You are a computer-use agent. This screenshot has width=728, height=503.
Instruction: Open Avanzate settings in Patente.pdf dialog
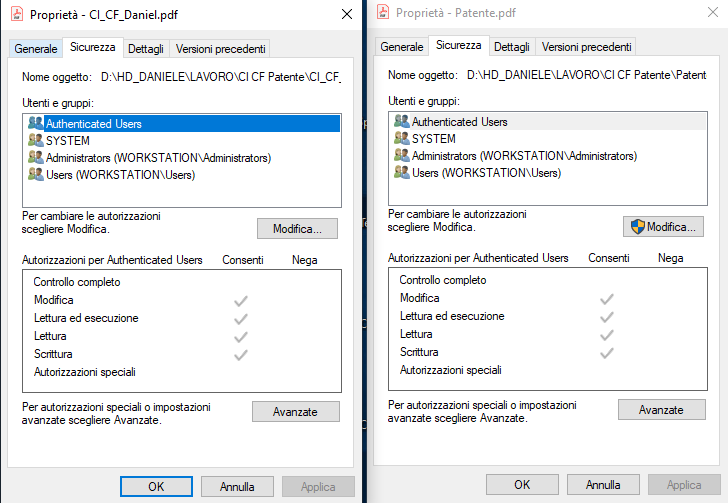[661, 410]
